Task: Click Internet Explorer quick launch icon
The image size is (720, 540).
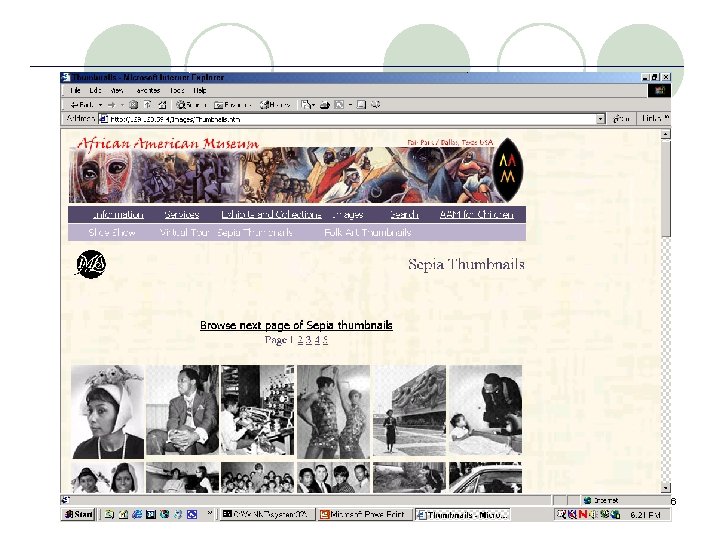Action: (137, 515)
